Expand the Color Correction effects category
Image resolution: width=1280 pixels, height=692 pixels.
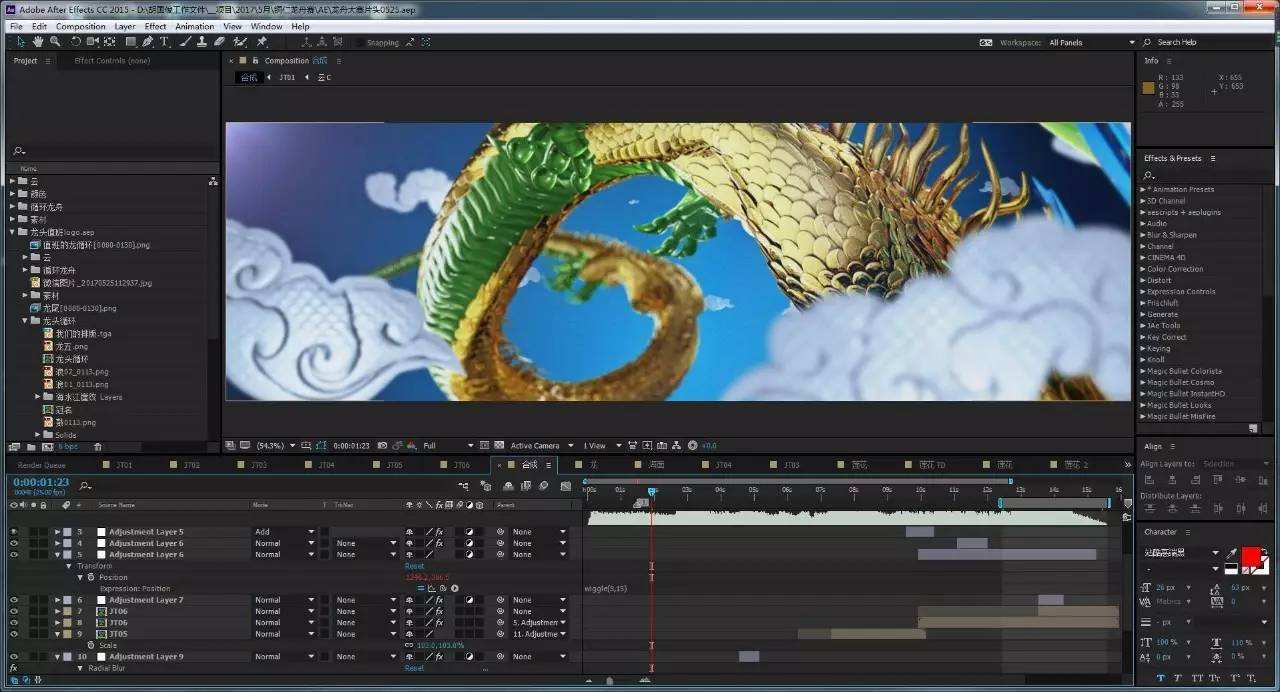pyautogui.click(x=1143, y=269)
